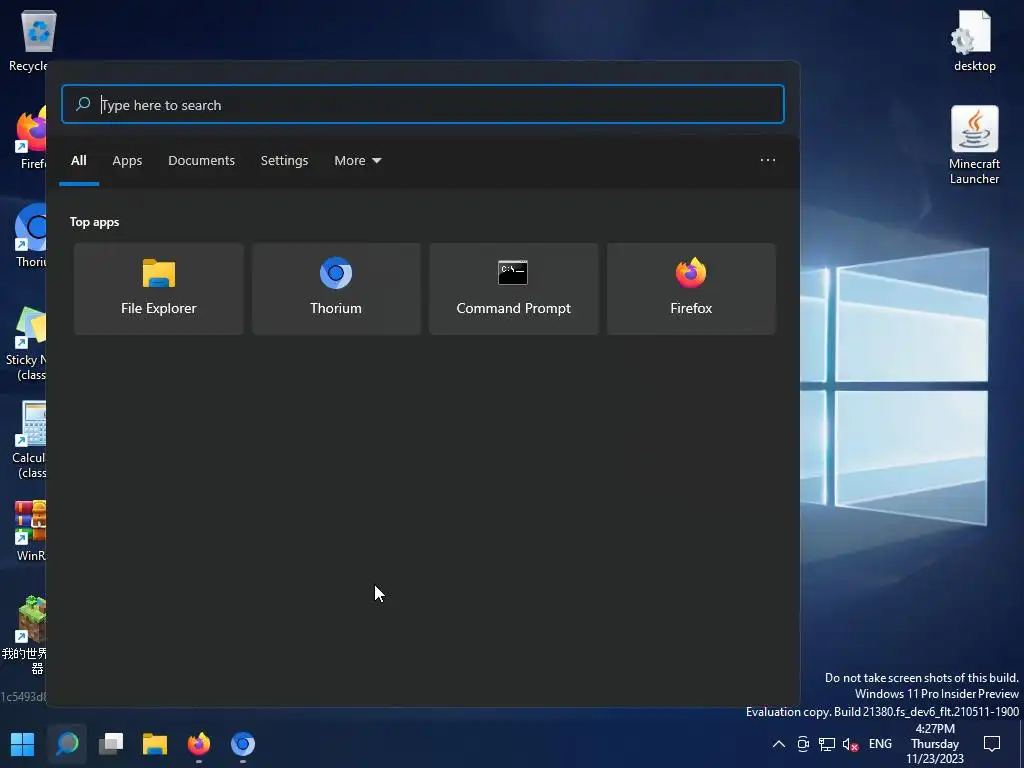
Task: Select the All search tab
Action: click(78, 161)
